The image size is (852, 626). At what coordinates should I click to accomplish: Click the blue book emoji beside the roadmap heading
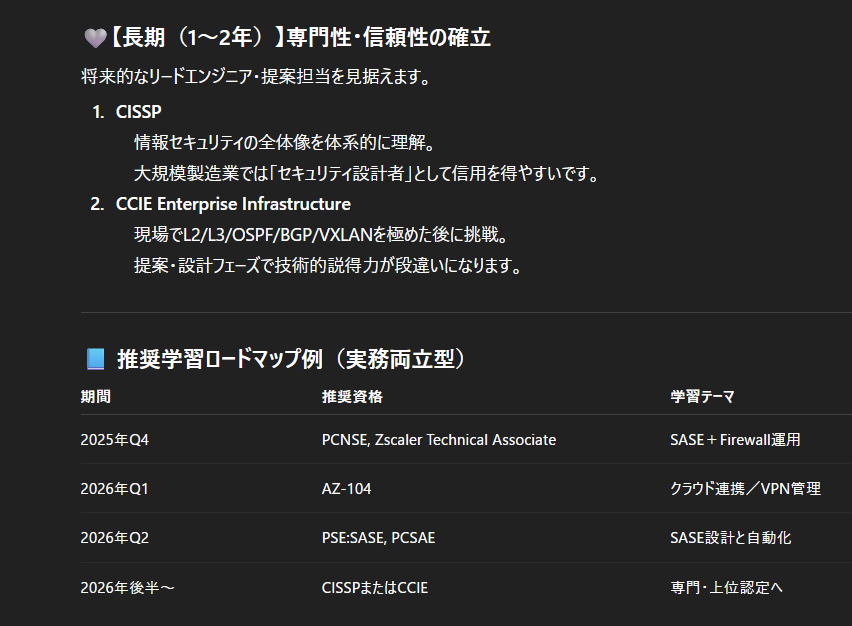coord(95,359)
